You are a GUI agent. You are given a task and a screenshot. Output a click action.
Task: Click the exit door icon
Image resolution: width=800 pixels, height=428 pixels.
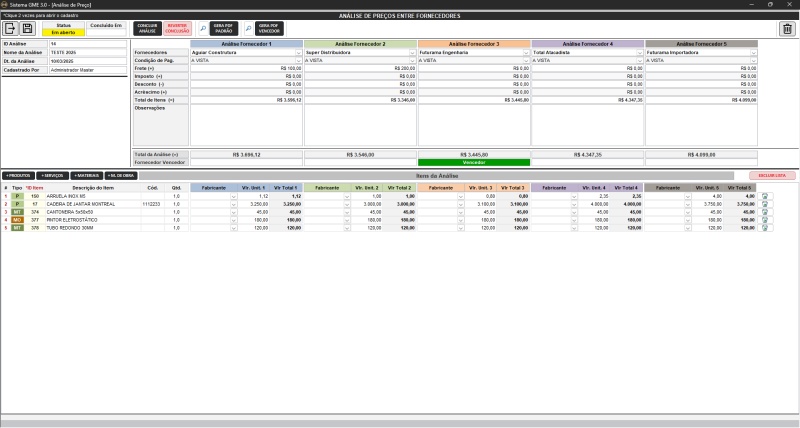pos(11,29)
